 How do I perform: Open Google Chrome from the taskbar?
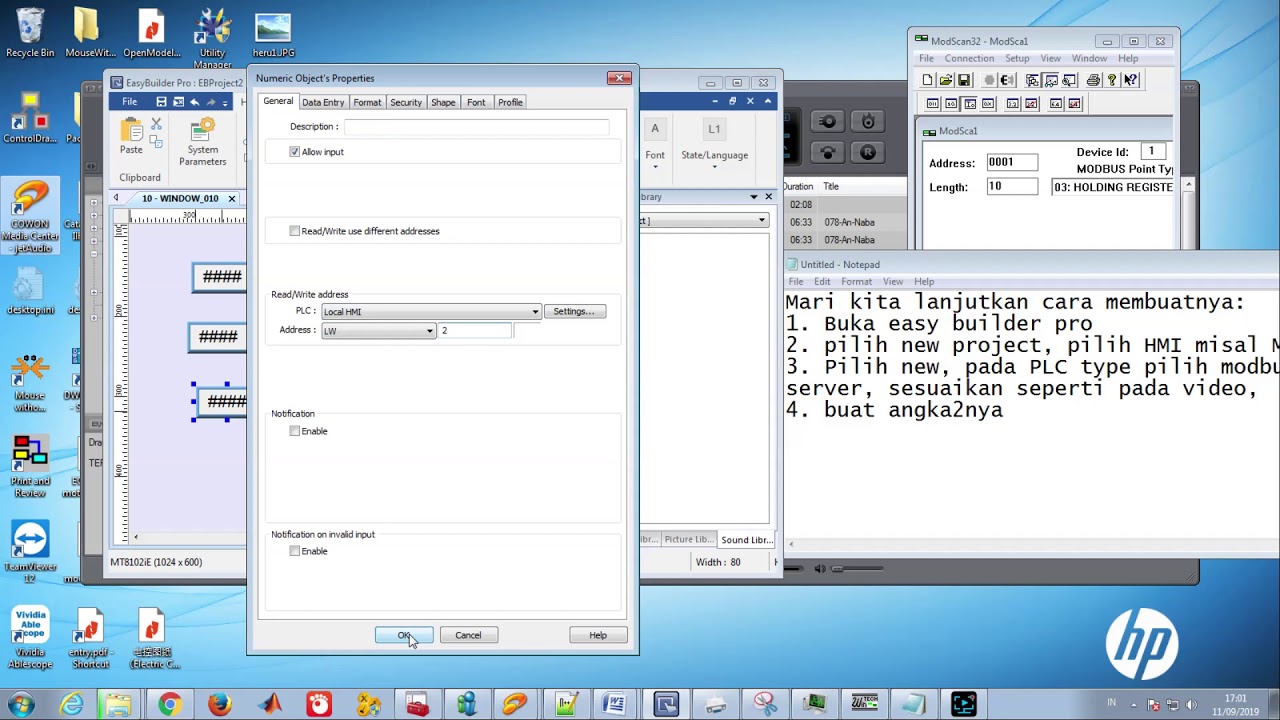[x=169, y=704]
